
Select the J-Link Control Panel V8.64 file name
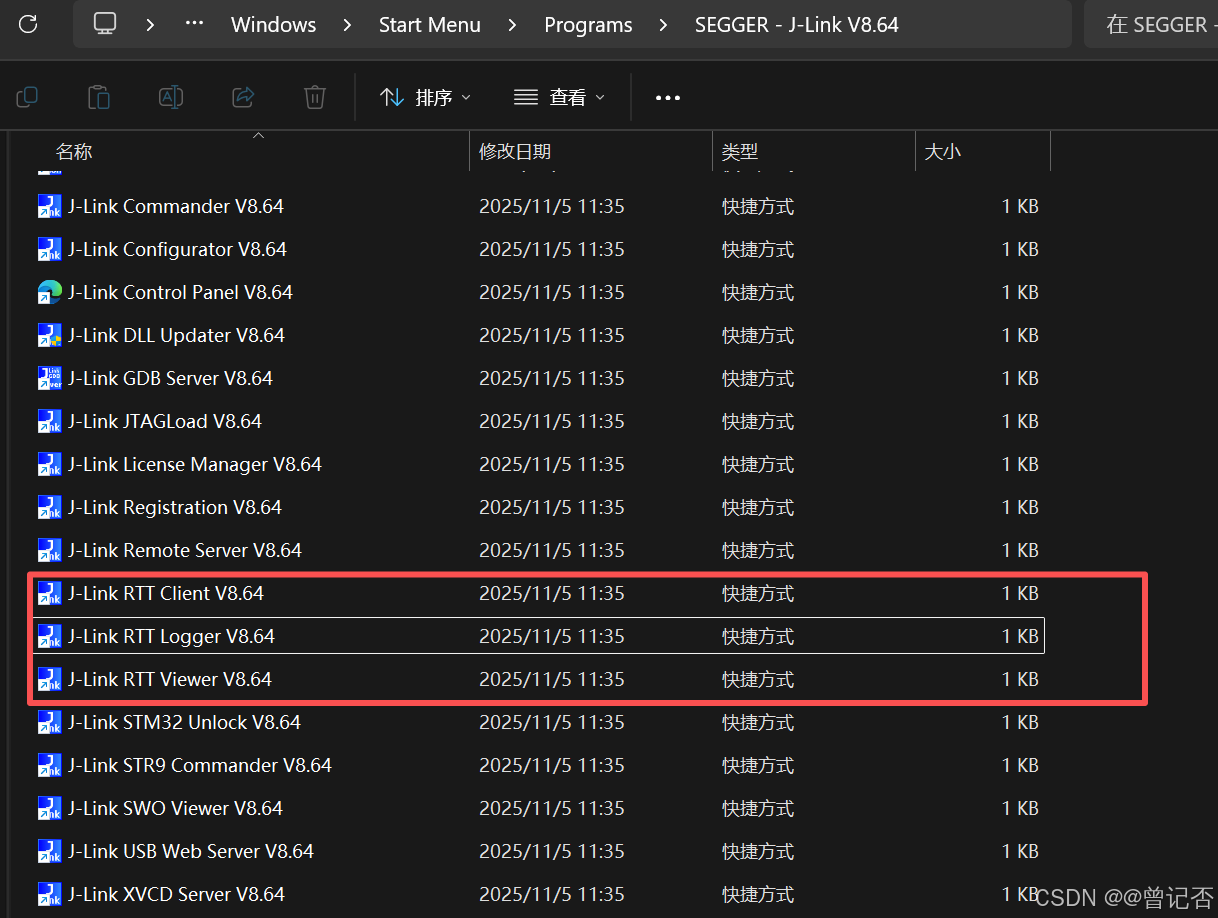[181, 293]
